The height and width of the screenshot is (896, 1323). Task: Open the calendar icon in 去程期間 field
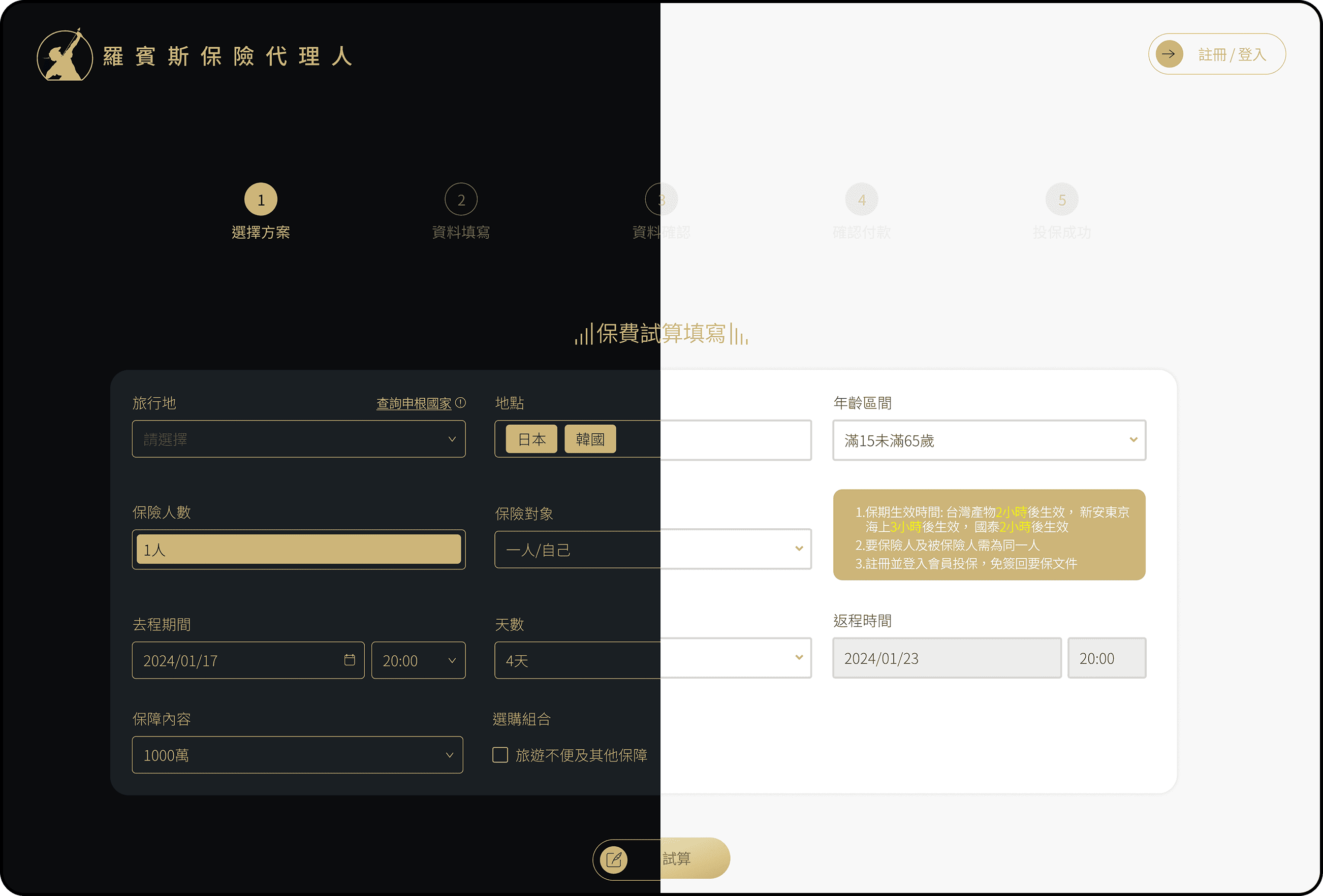[x=351, y=660]
